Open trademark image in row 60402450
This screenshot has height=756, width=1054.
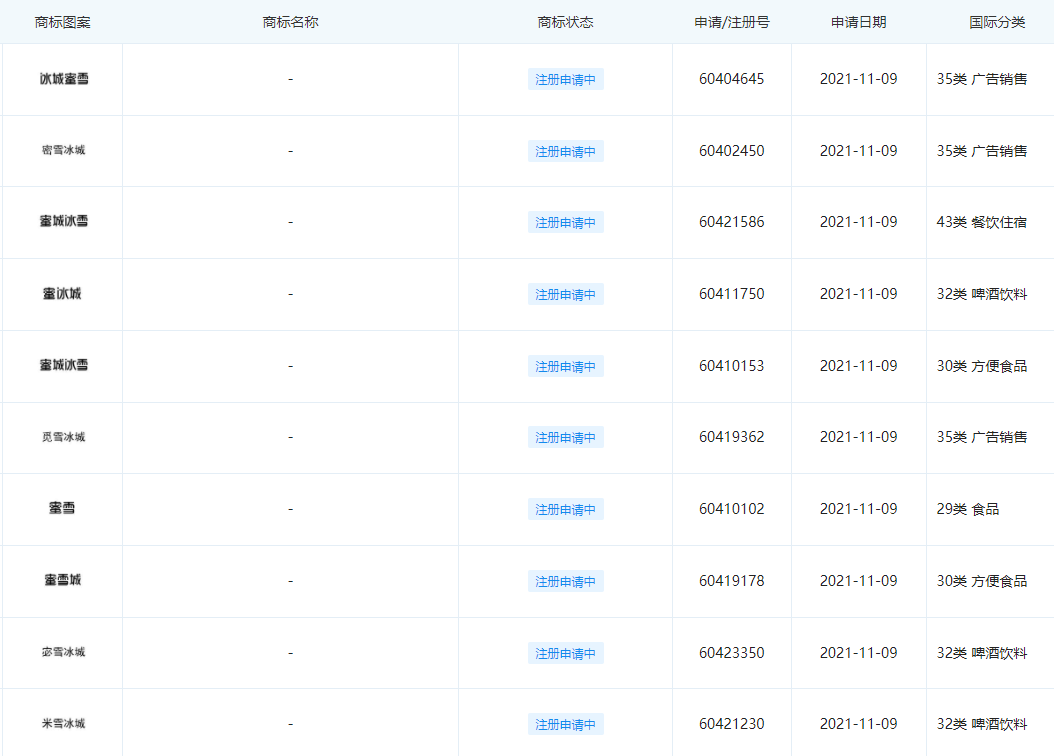click(64, 150)
